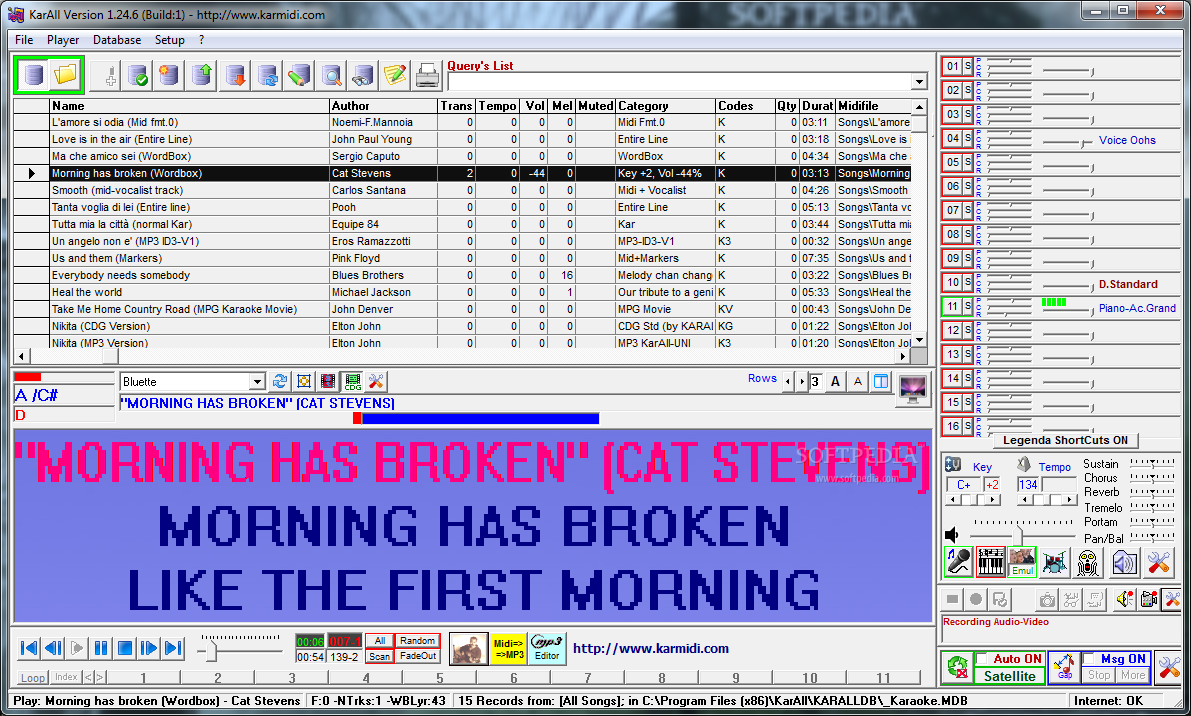This screenshot has width=1191, height=716.
Task: Open the Query's List dropdown
Action: pyautogui.click(x=919, y=81)
